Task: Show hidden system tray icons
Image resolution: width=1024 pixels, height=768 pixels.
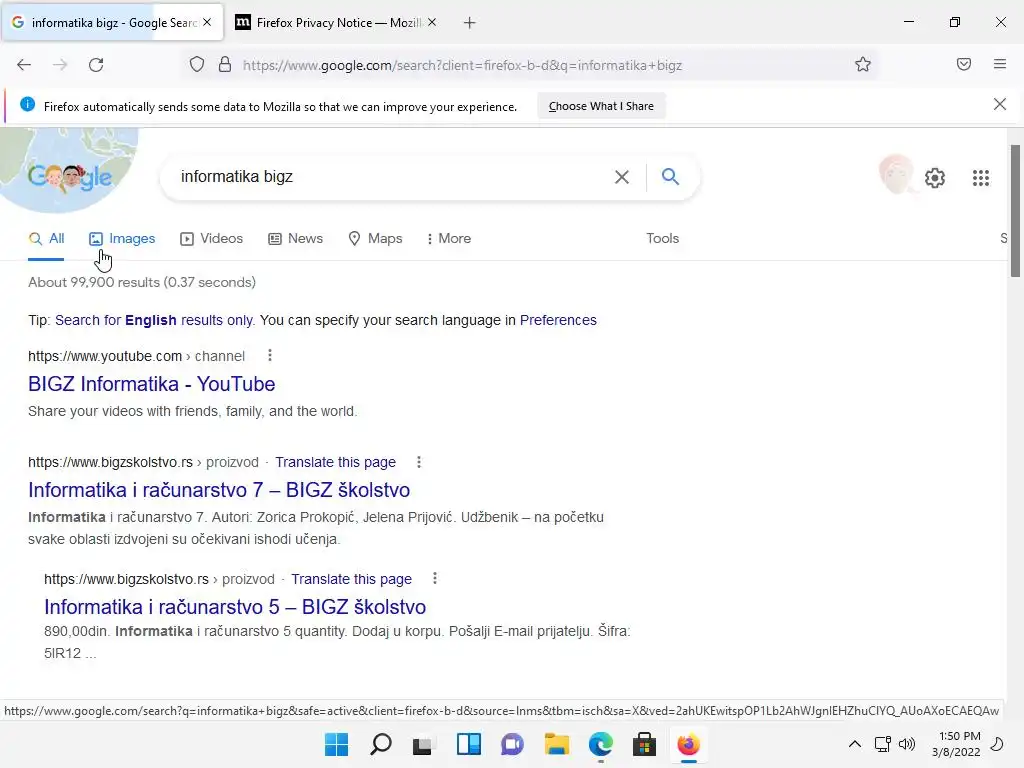Action: [x=854, y=744]
